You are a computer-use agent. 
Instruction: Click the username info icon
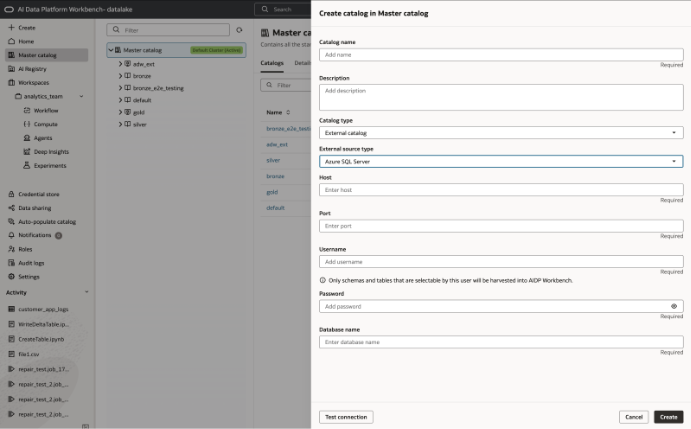pos(323,280)
